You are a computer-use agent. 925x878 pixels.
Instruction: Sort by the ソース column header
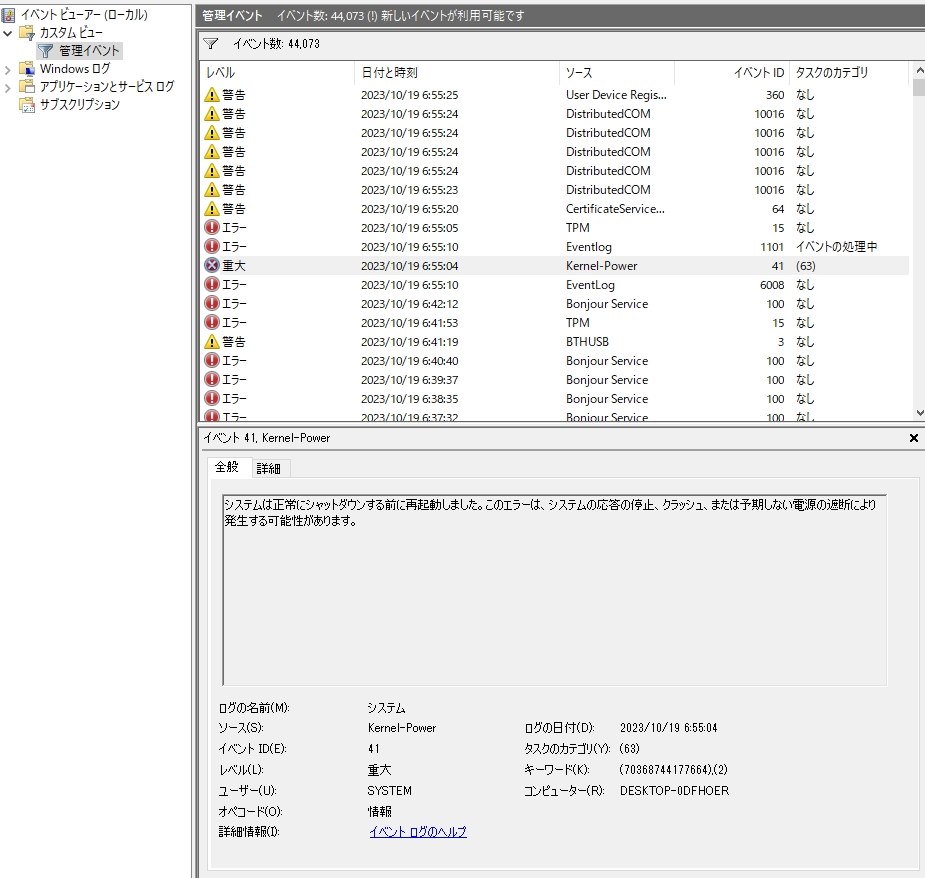616,73
